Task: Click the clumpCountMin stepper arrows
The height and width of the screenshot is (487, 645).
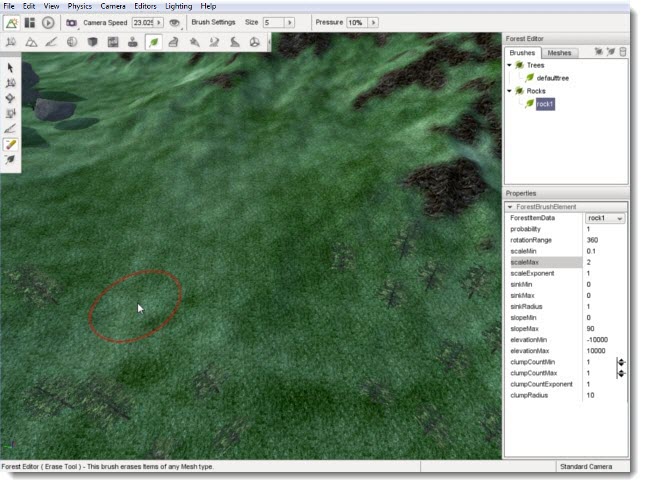Action: [x=621, y=362]
